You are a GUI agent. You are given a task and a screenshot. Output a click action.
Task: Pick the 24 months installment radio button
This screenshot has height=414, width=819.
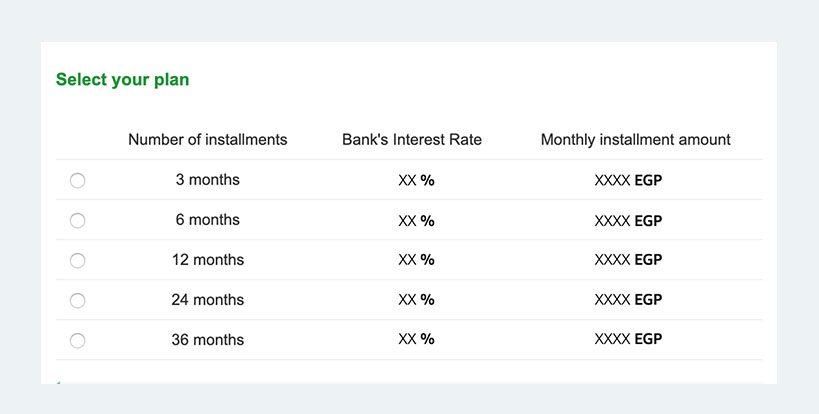[x=77, y=301]
